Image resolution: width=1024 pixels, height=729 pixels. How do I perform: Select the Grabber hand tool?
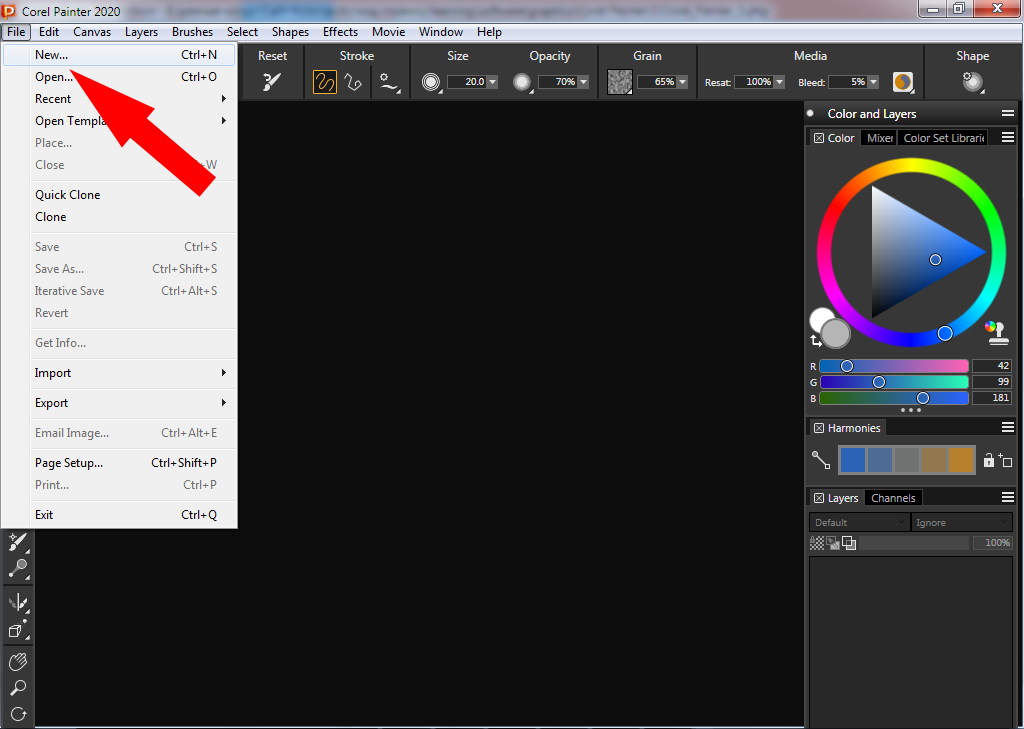(17, 662)
